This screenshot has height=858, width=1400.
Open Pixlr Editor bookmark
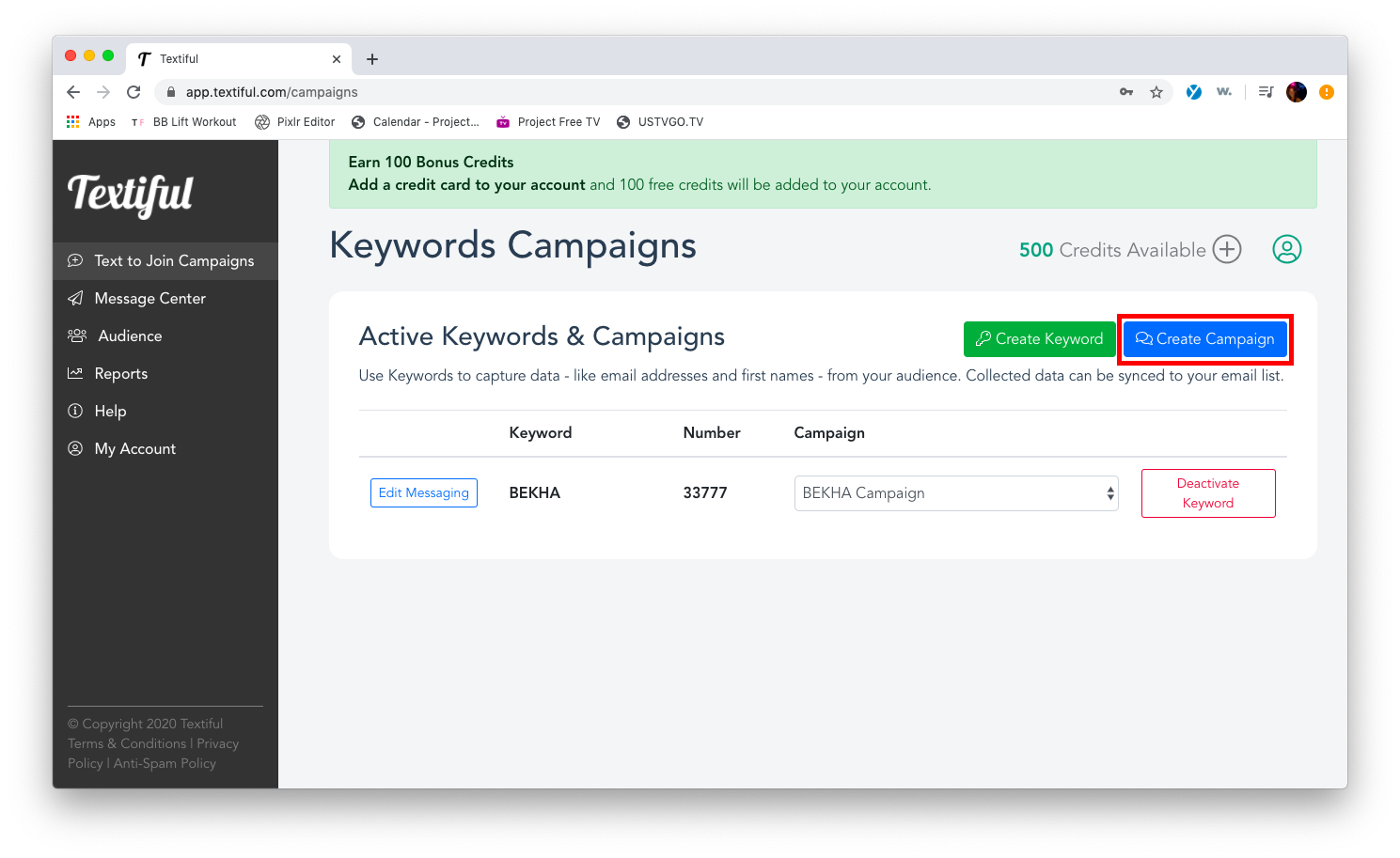coord(295,122)
